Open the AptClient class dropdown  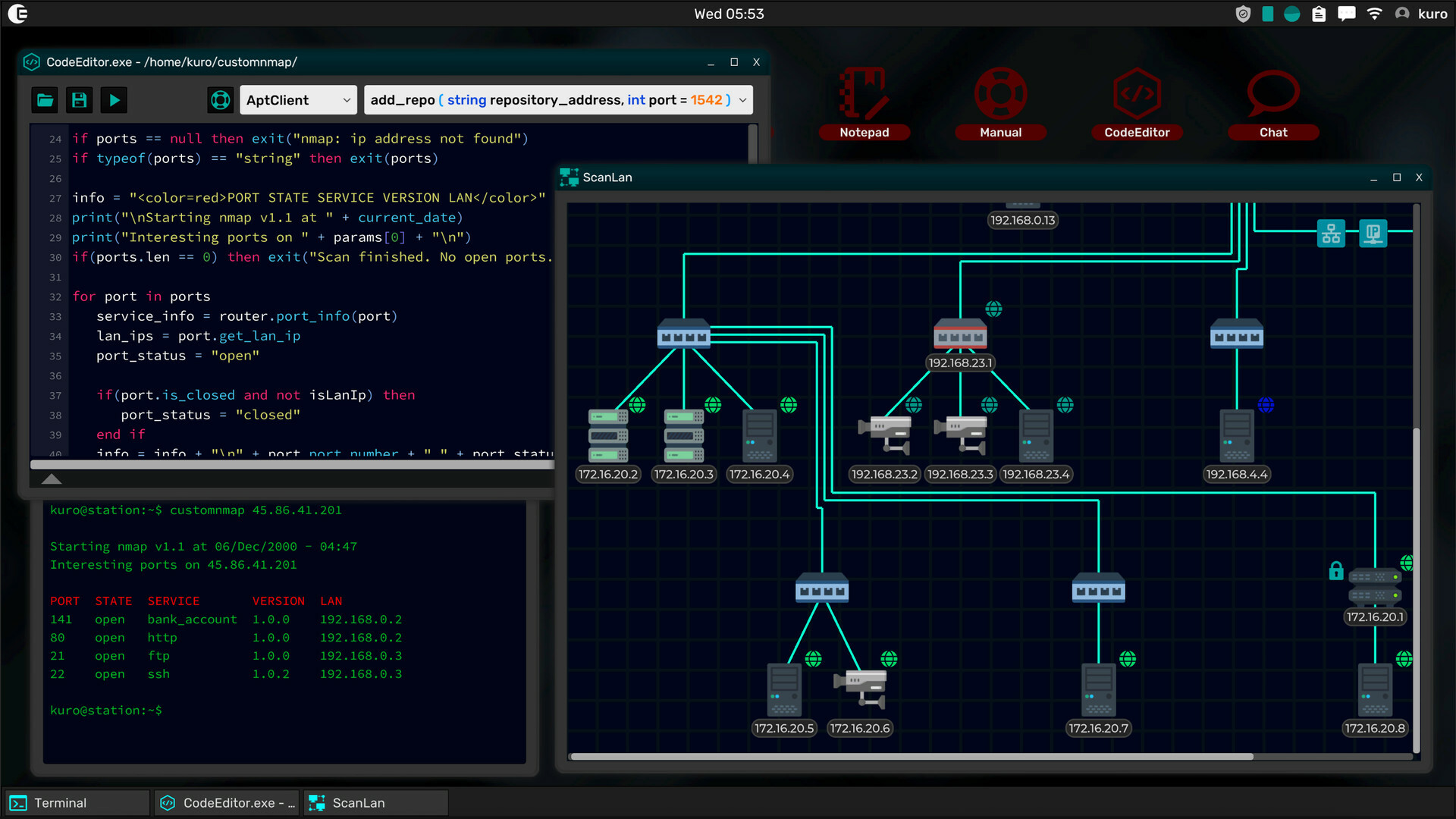297,99
